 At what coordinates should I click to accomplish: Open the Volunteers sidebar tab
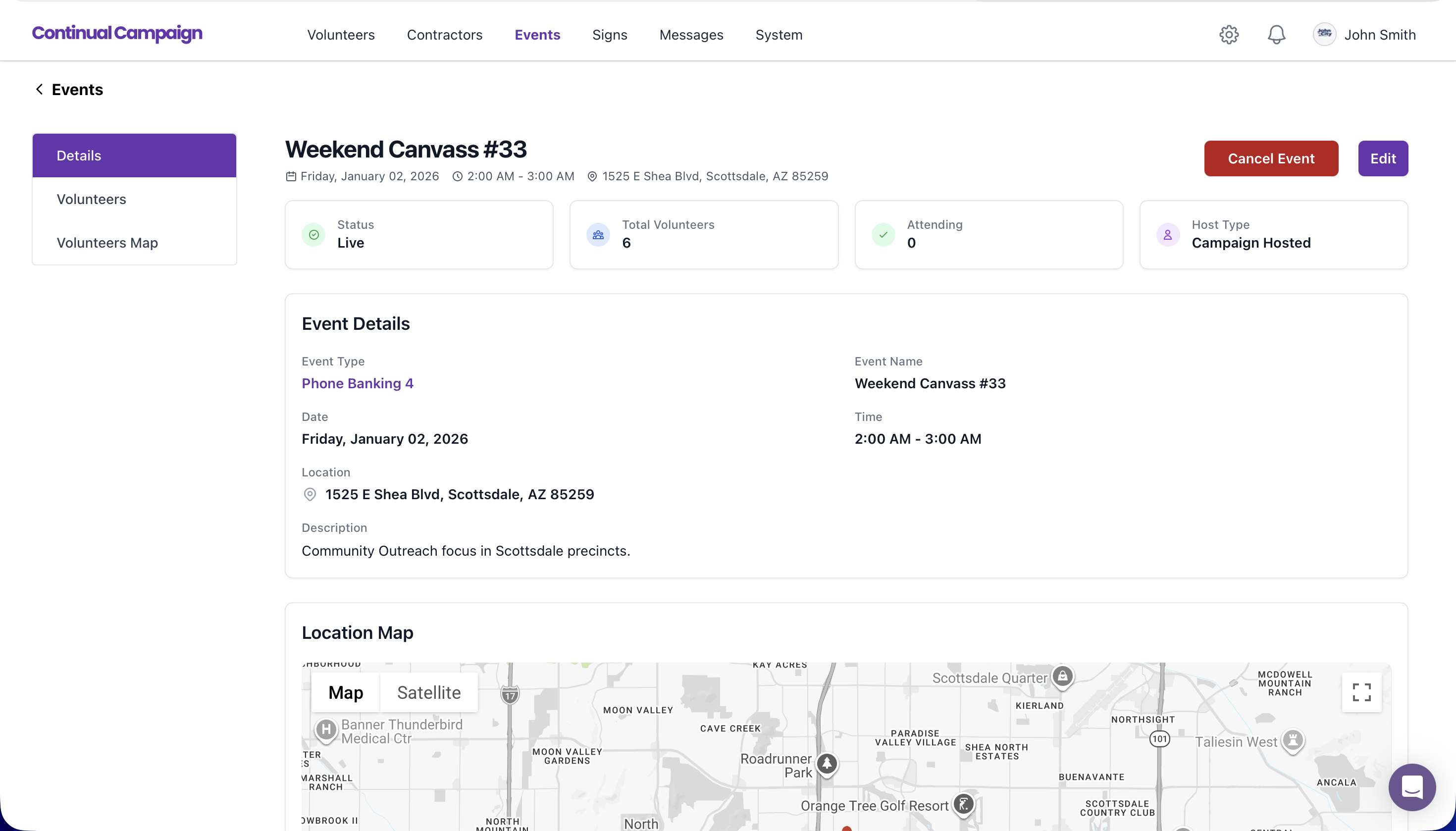tap(91, 199)
